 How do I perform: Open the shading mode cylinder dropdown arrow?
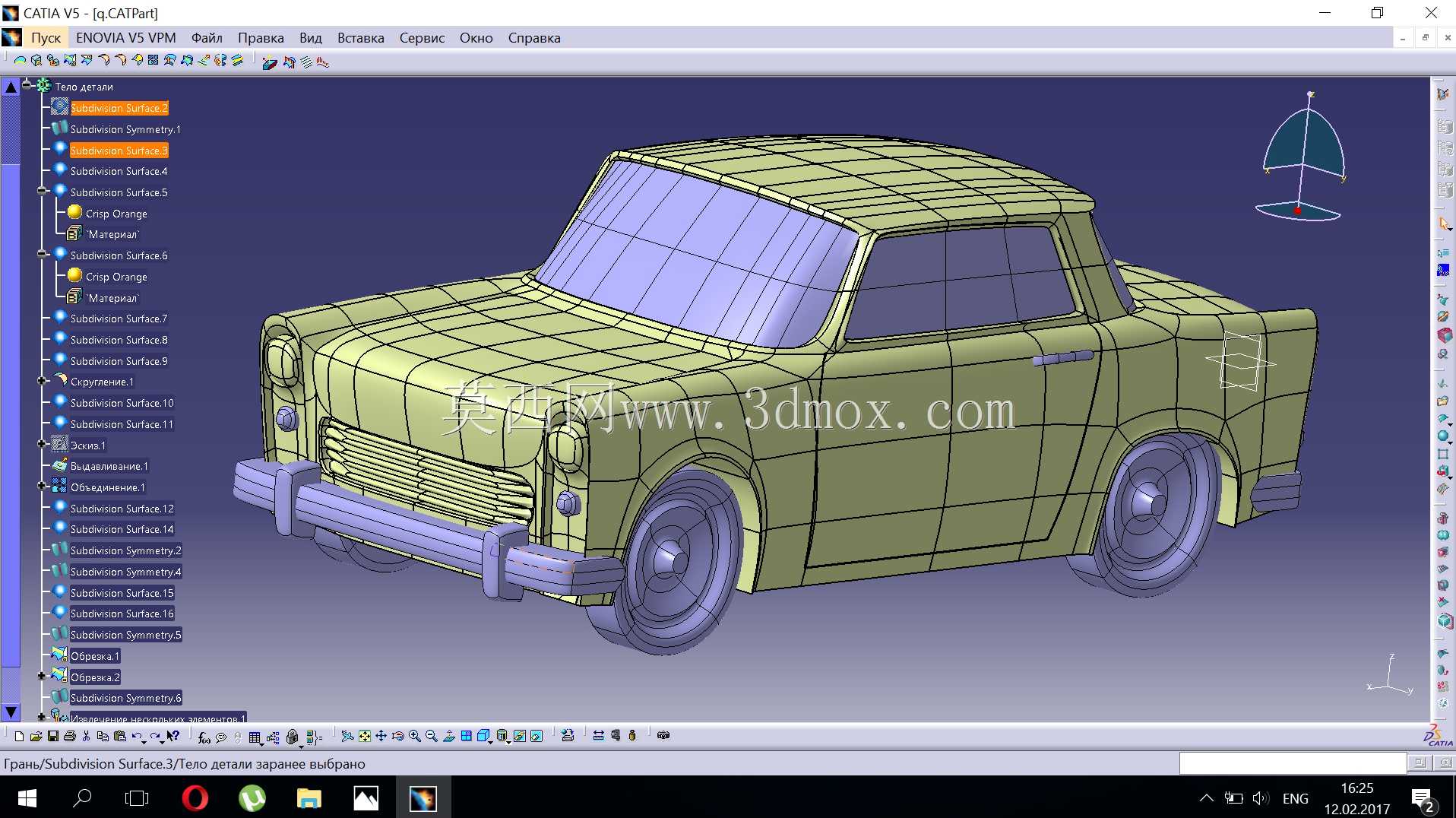(508, 742)
